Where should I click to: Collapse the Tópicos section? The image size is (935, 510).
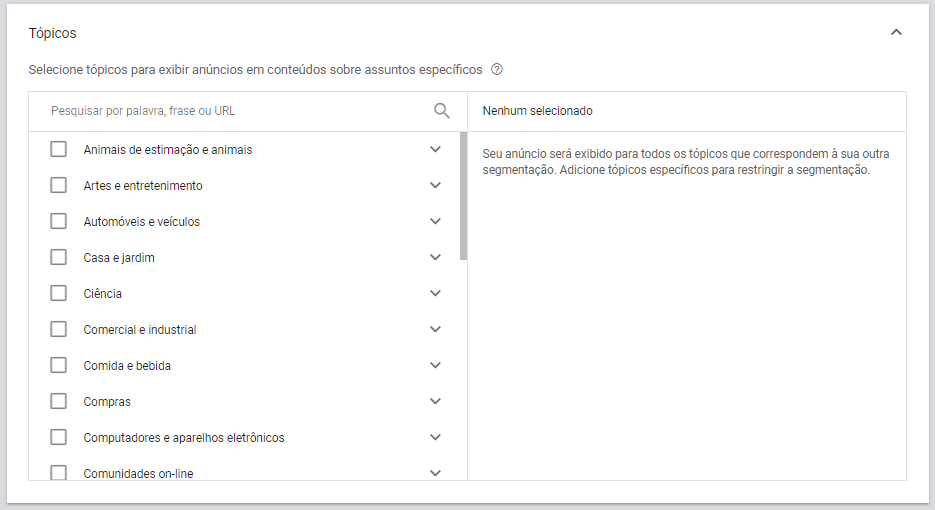896,32
